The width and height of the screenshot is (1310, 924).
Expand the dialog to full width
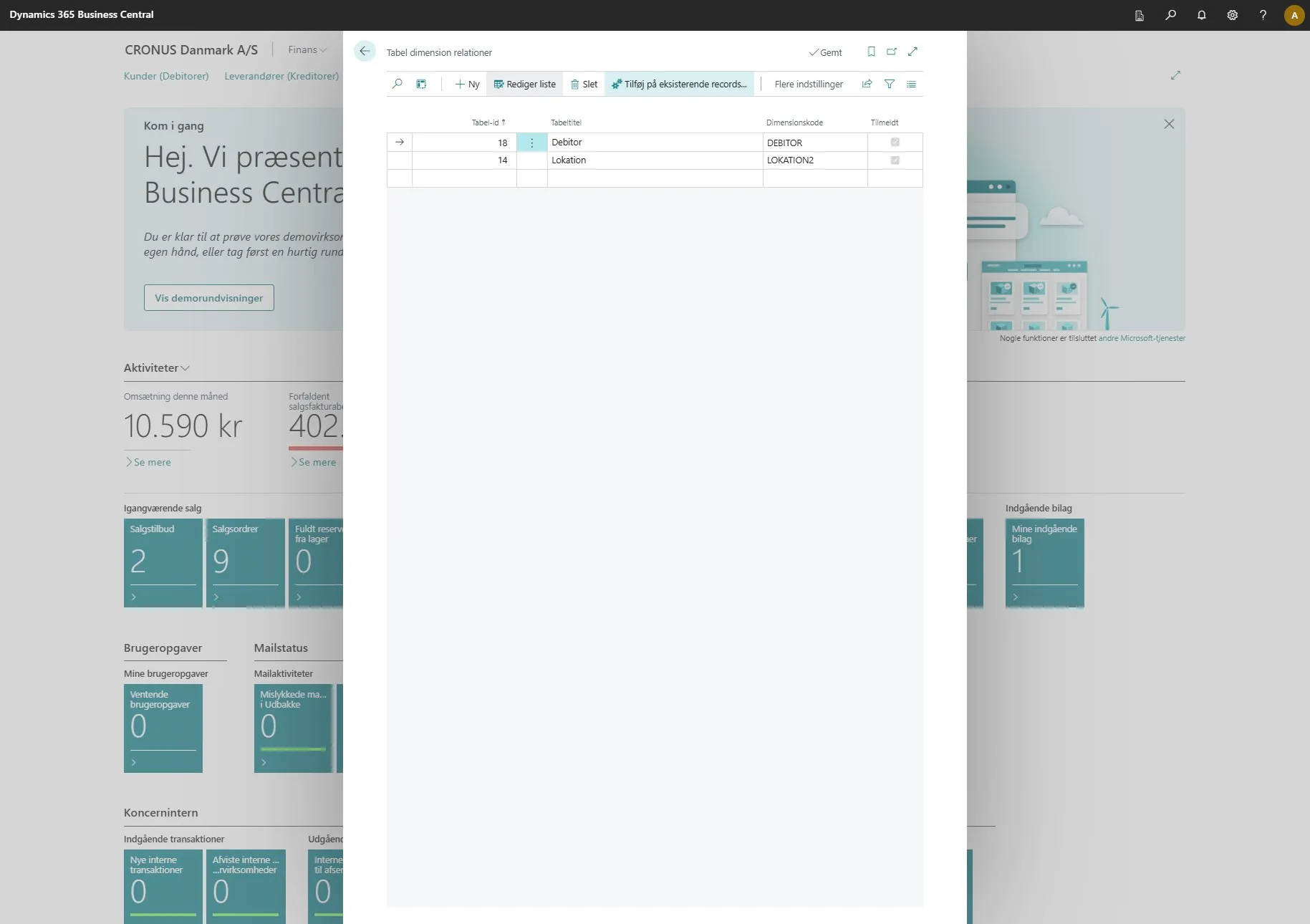tap(912, 52)
